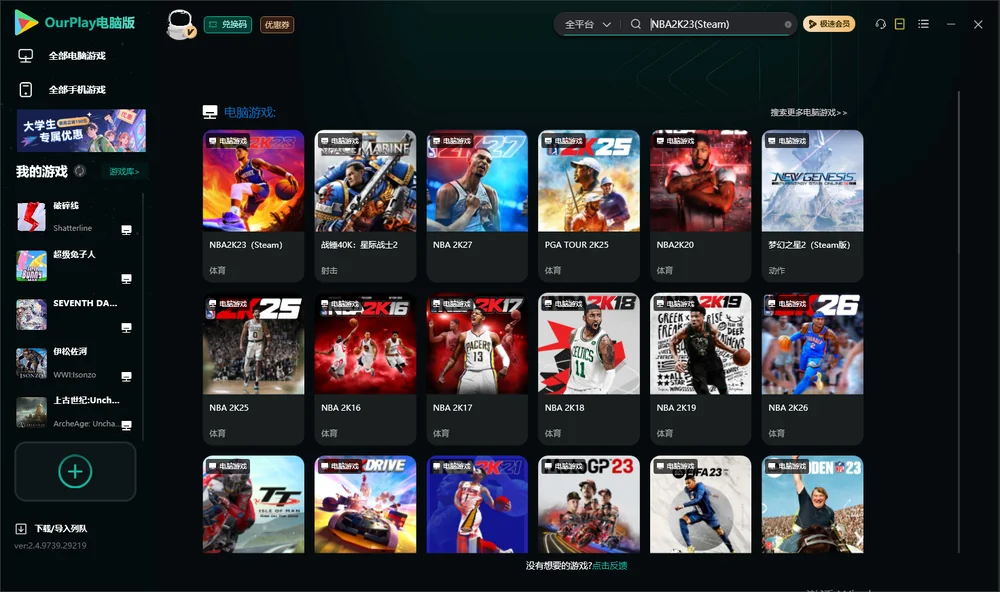Image resolution: width=1000 pixels, height=592 pixels.
Task: Click the PC icon beside WWI:Isonzo
Action: [126, 376]
